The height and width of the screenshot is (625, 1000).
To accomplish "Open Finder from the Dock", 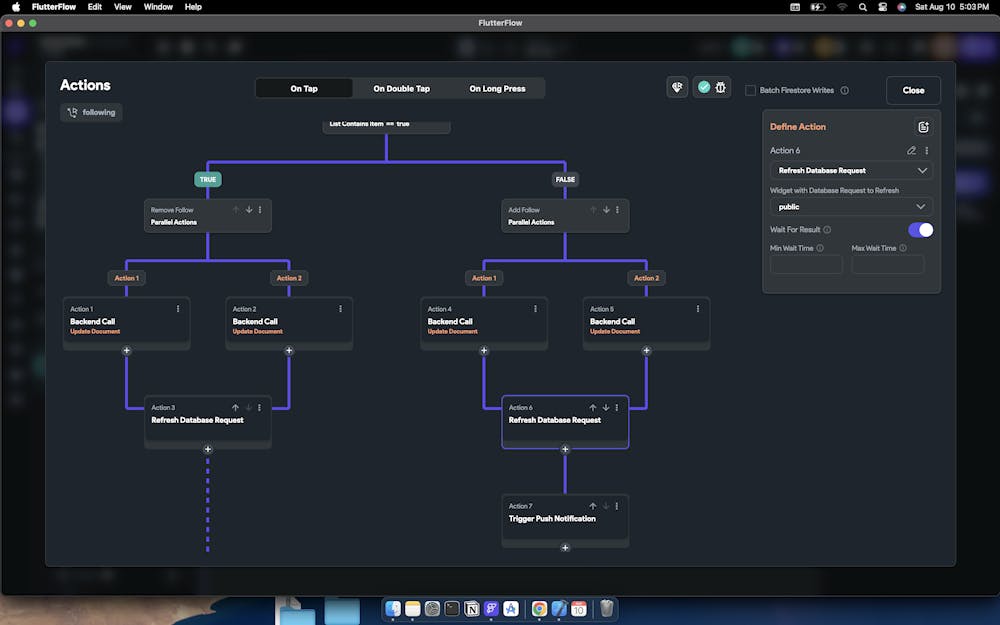I will 393,609.
